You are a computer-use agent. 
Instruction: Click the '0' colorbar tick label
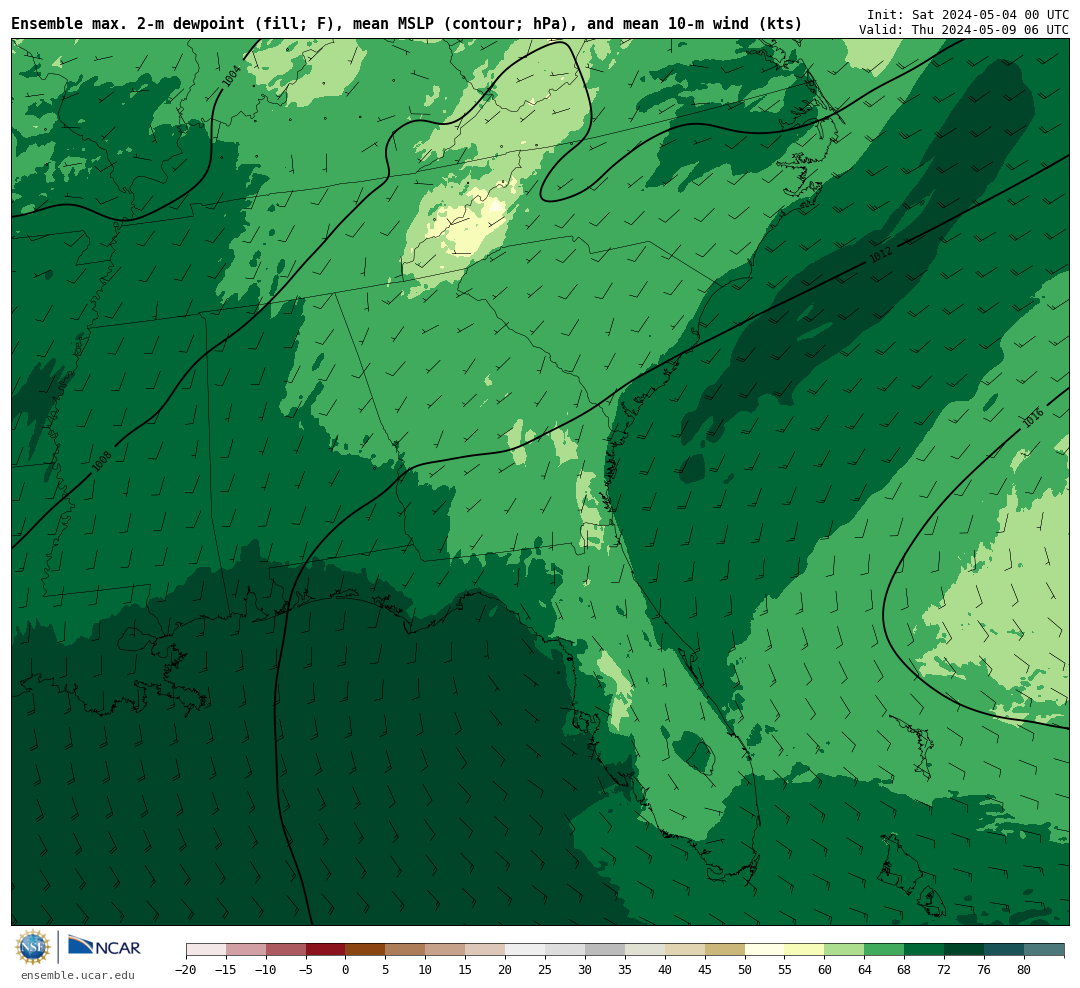pos(346,969)
